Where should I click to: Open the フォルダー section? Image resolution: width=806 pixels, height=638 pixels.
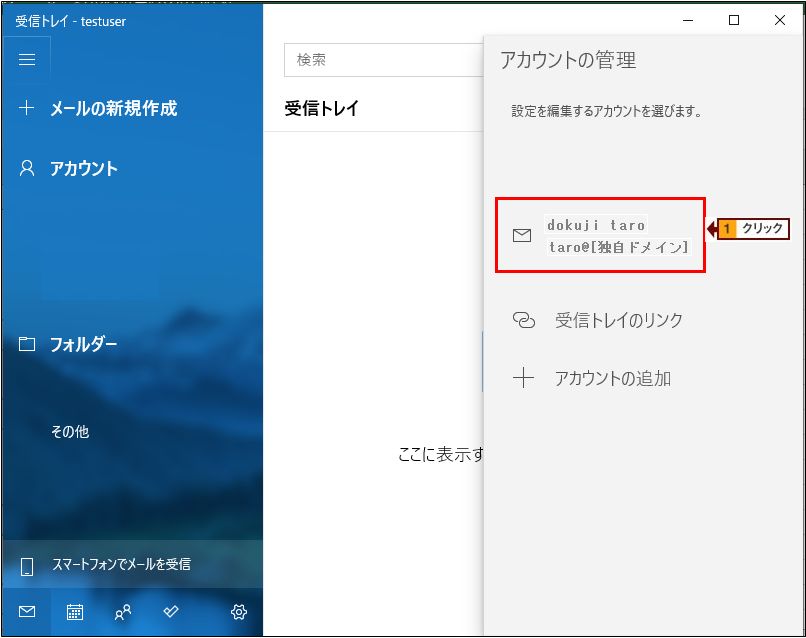click(84, 344)
